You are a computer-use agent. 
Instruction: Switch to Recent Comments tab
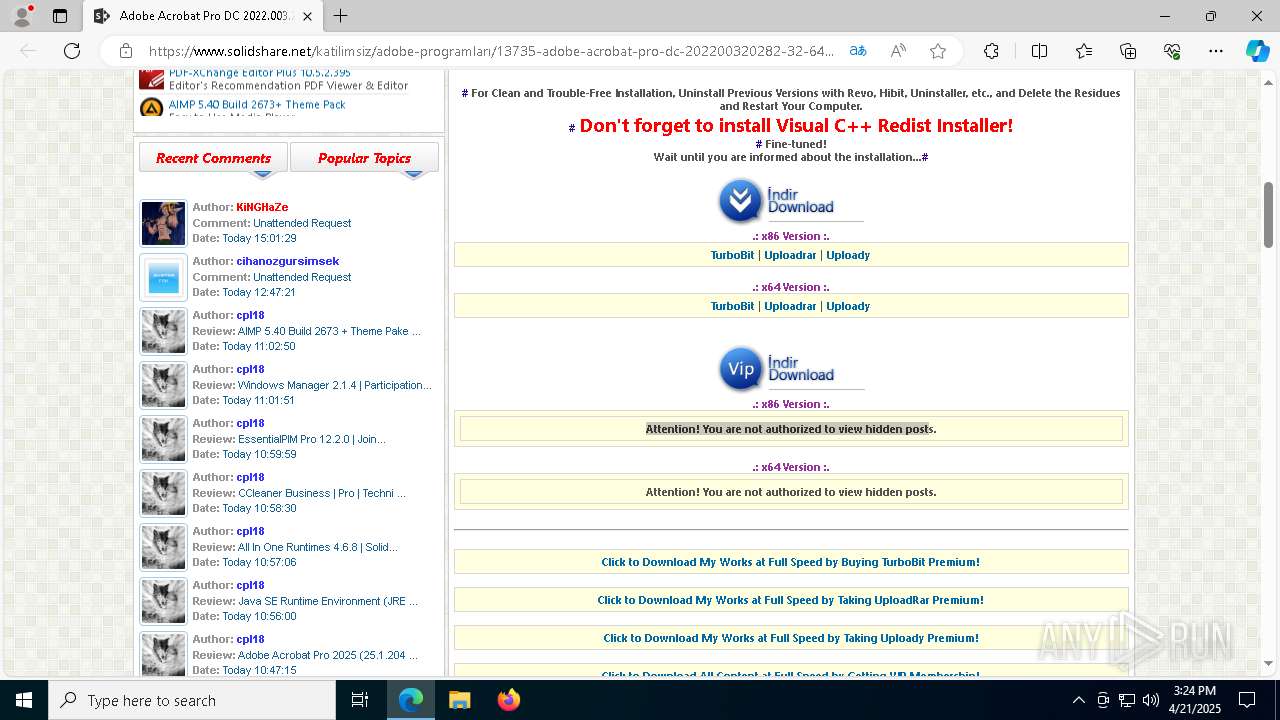click(x=213, y=158)
